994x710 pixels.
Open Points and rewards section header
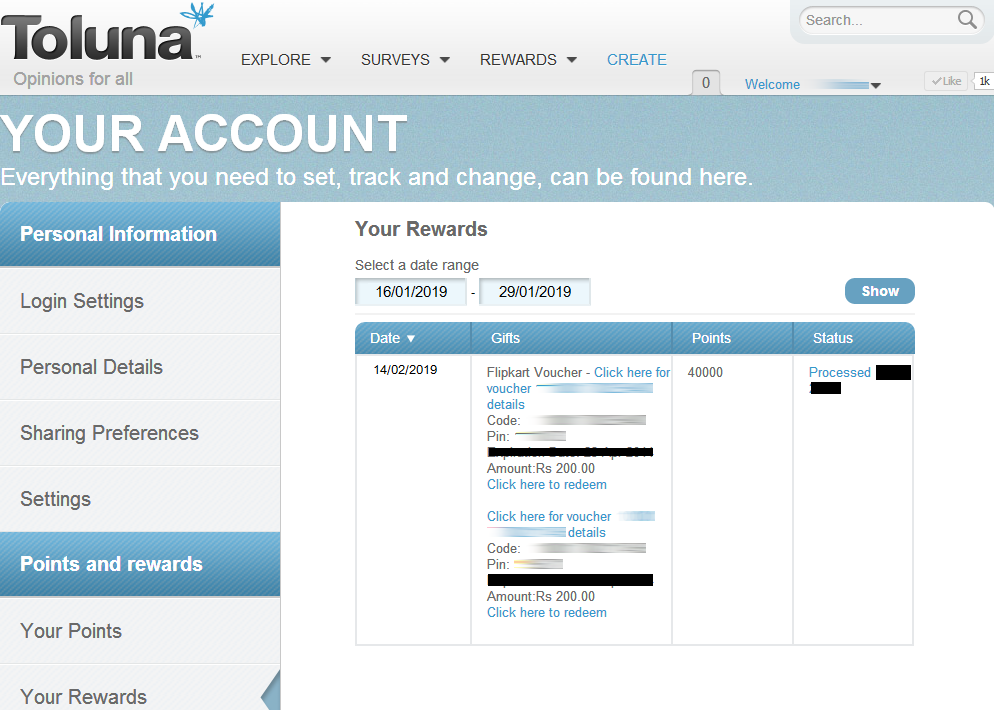coord(140,564)
